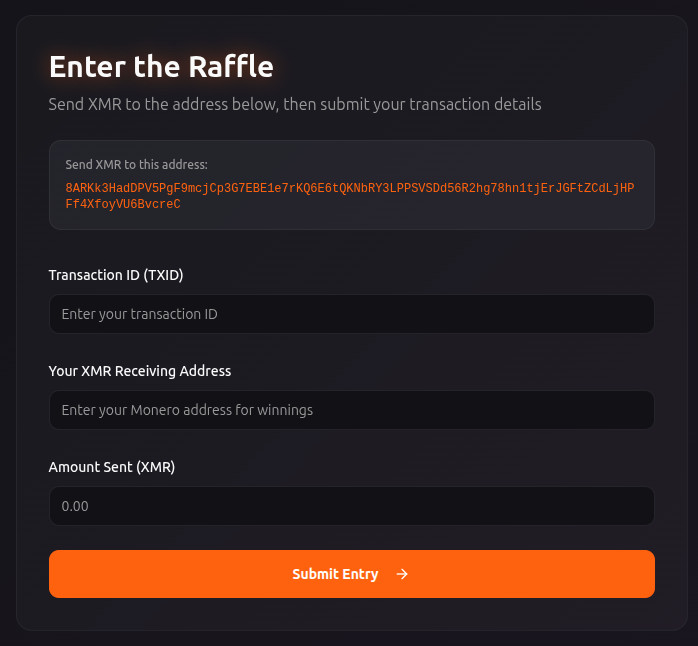The image size is (698, 646).
Task: Click the "Submit Entry" text label
Action: pos(335,574)
